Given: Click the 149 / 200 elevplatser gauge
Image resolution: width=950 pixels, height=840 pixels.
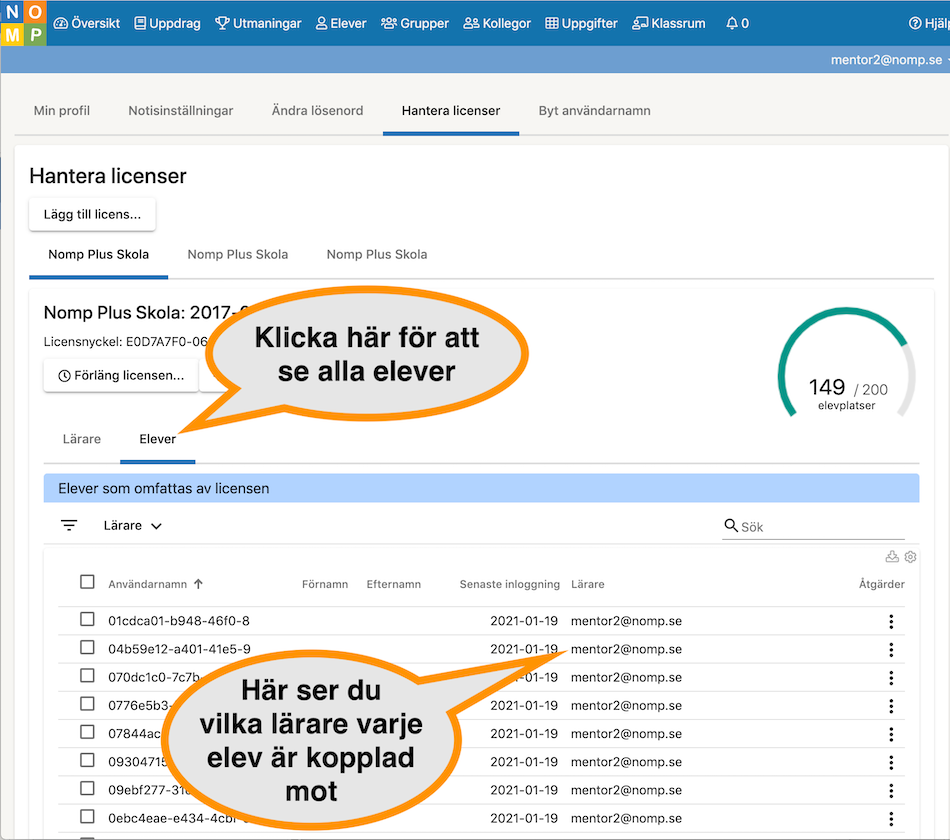Looking at the screenshot, I should pos(846,364).
